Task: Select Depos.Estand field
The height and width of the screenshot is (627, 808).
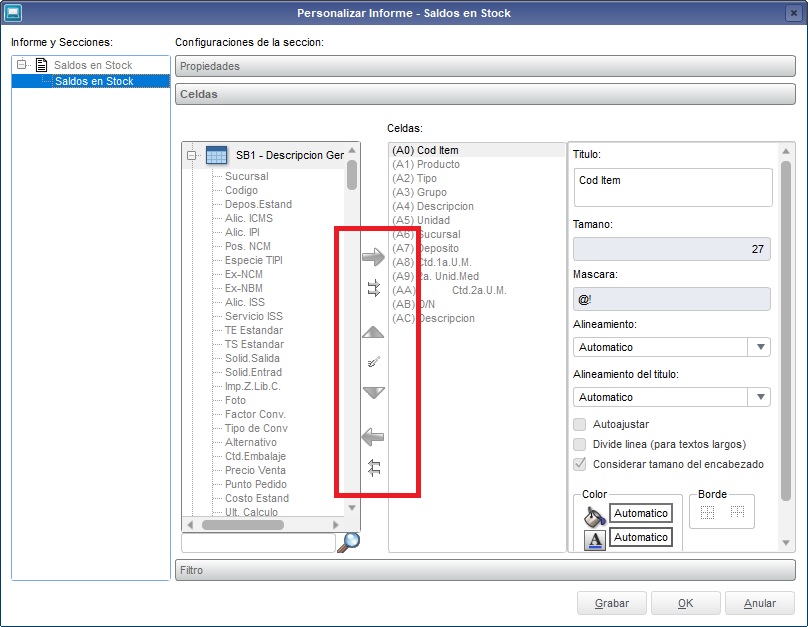Action: click(258, 204)
